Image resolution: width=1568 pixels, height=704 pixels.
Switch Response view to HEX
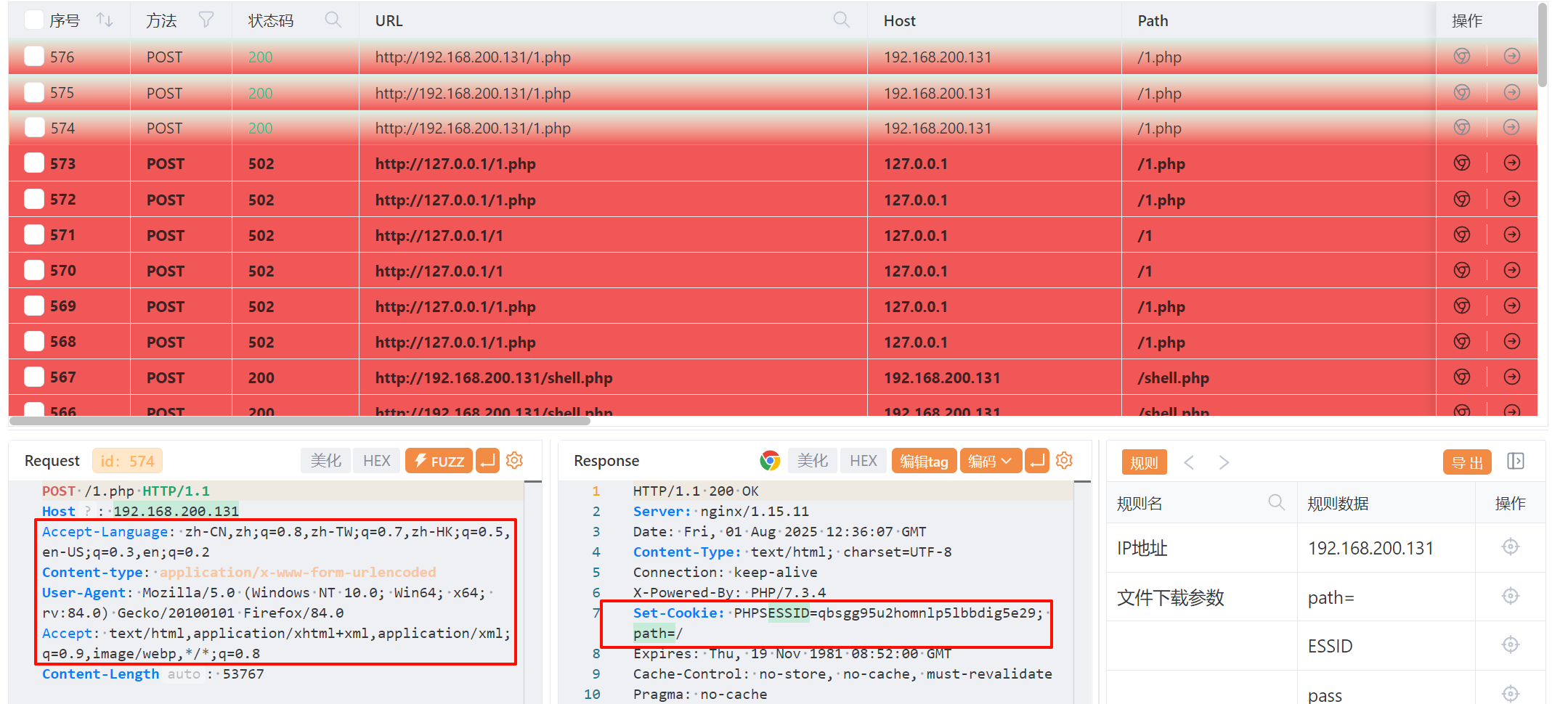click(864, 461)
